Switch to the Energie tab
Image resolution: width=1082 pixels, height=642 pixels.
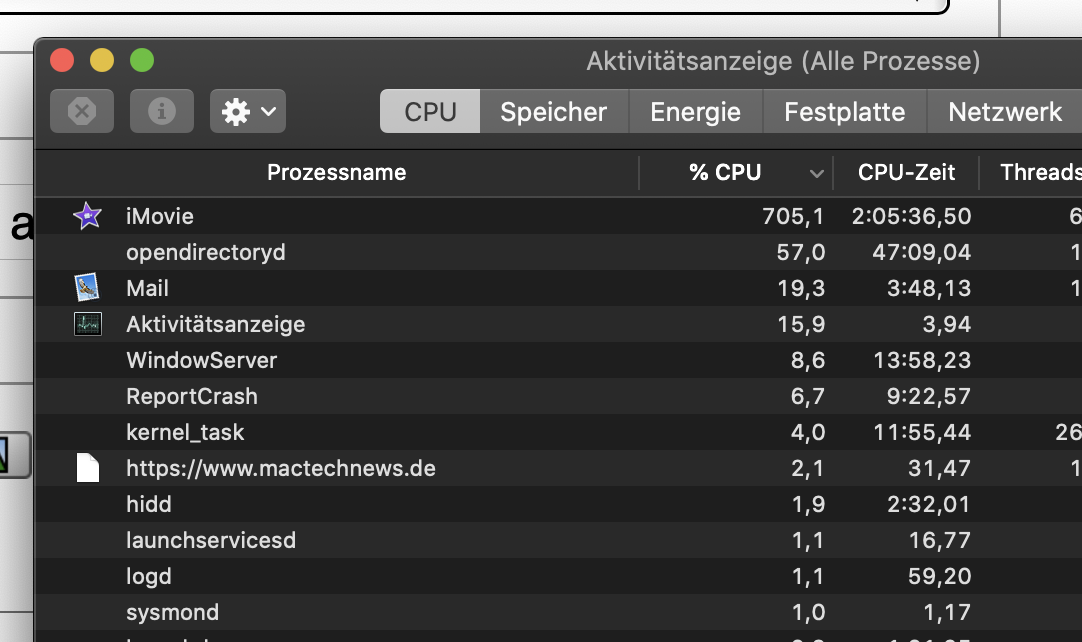[x=696, y=111]
